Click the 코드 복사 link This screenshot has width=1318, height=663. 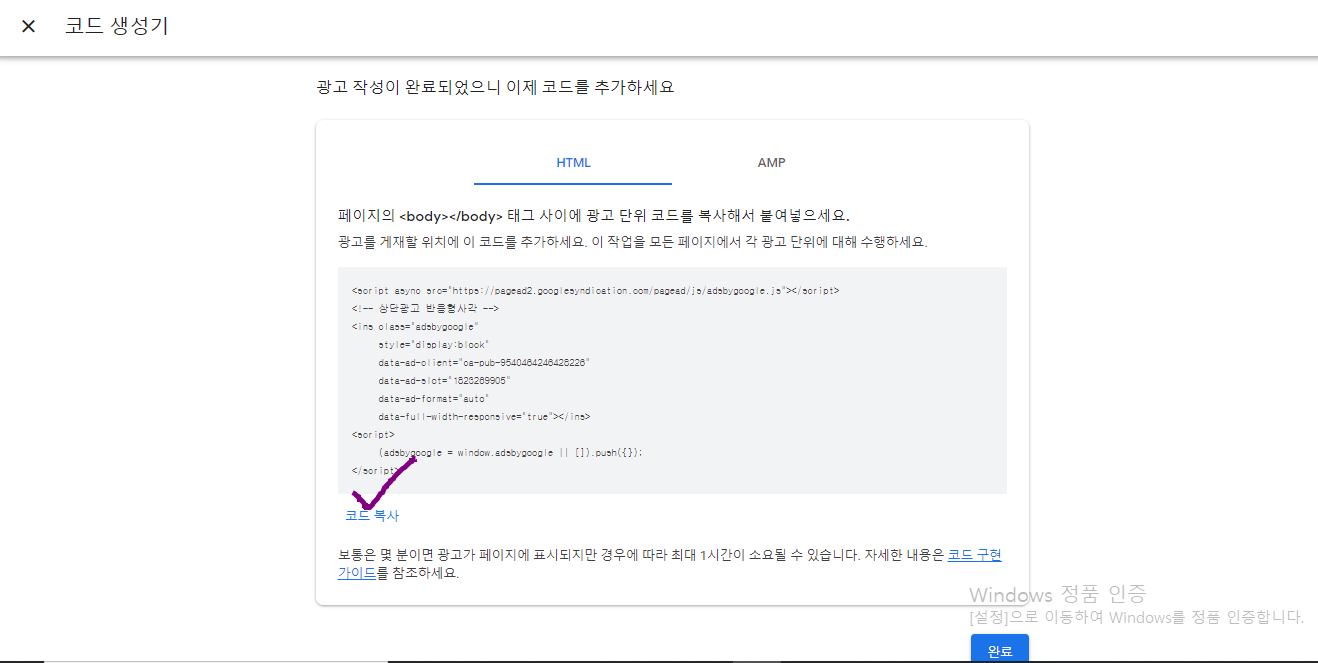click(372, 516)
